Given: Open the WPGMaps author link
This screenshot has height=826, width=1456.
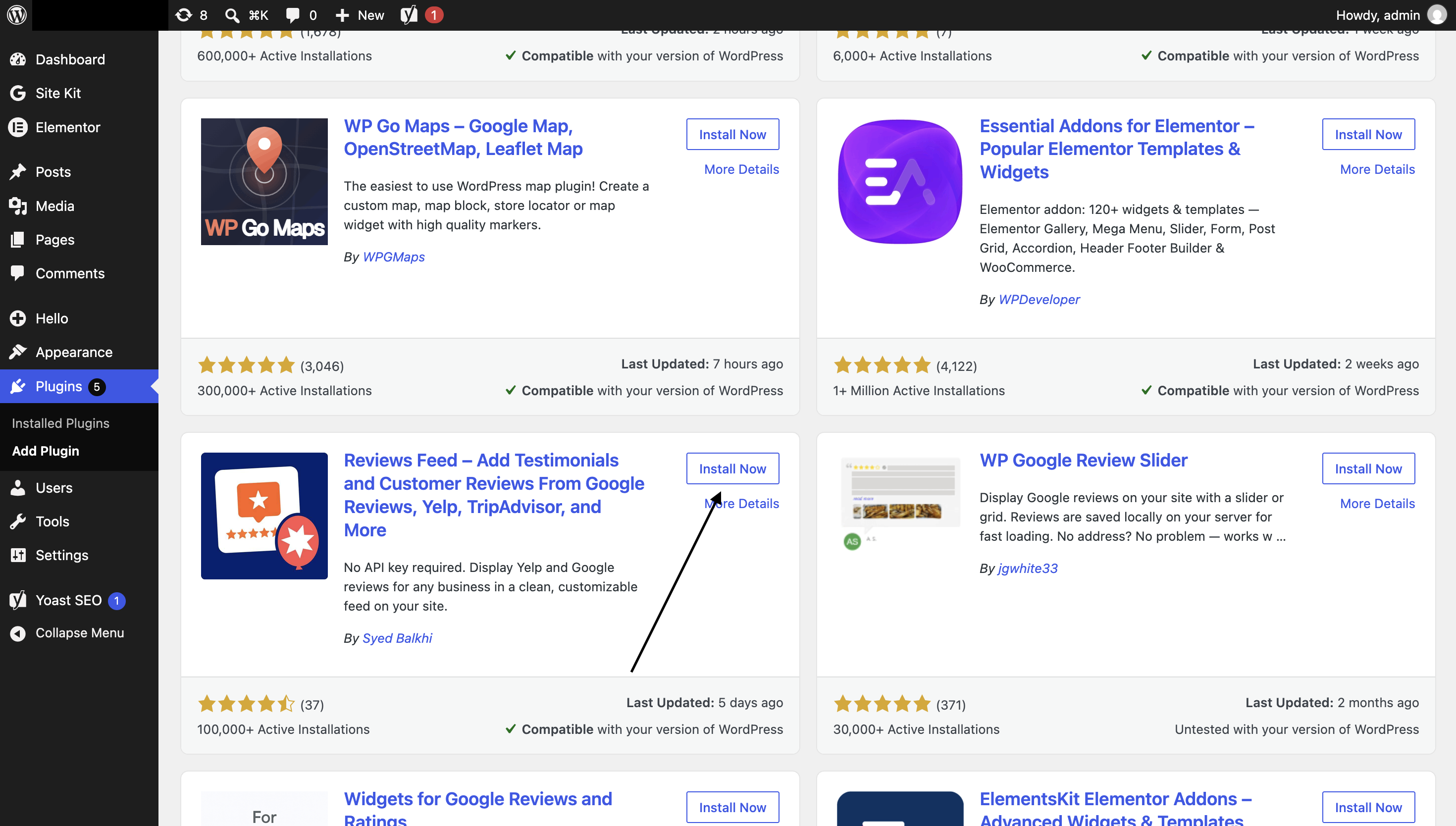Looking at the screenshot, I should (x=394, y=257).
